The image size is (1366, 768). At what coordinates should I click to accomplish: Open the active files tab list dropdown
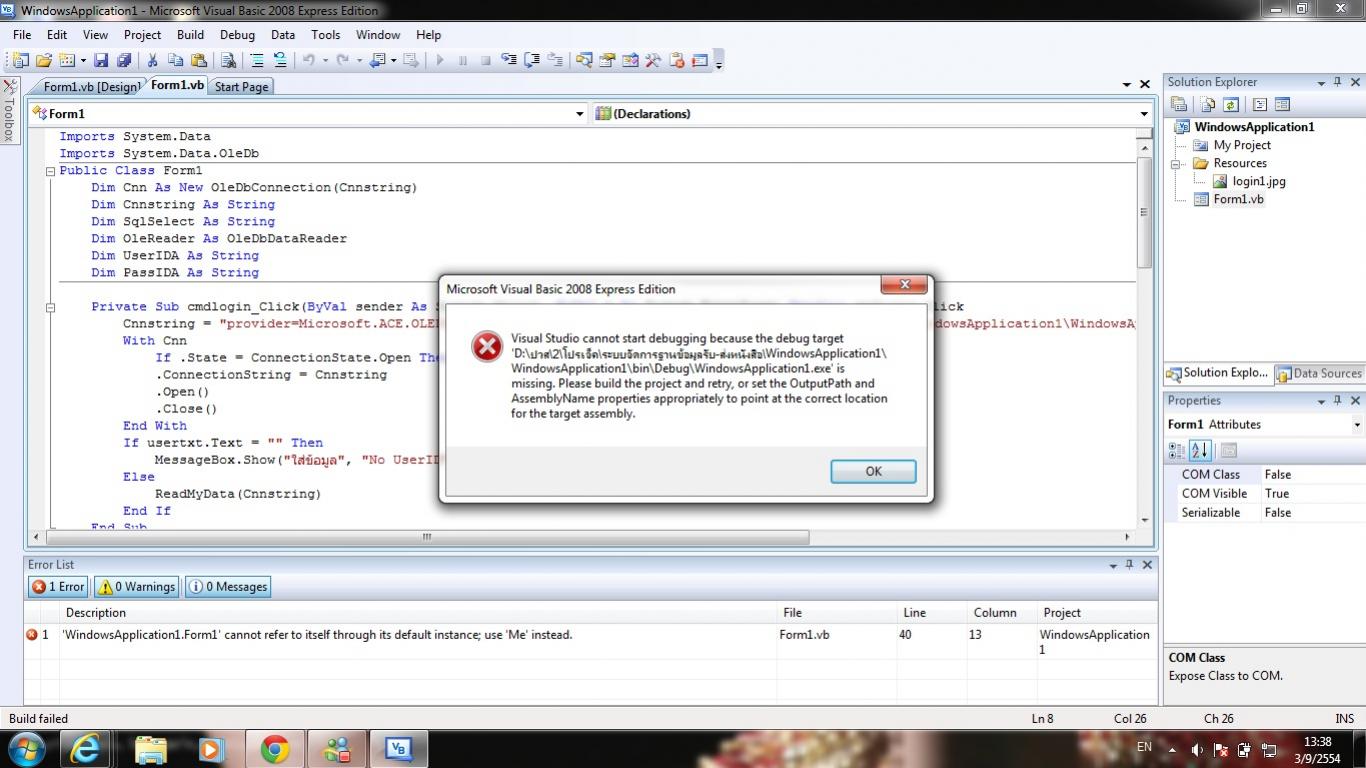[1127, 85]
